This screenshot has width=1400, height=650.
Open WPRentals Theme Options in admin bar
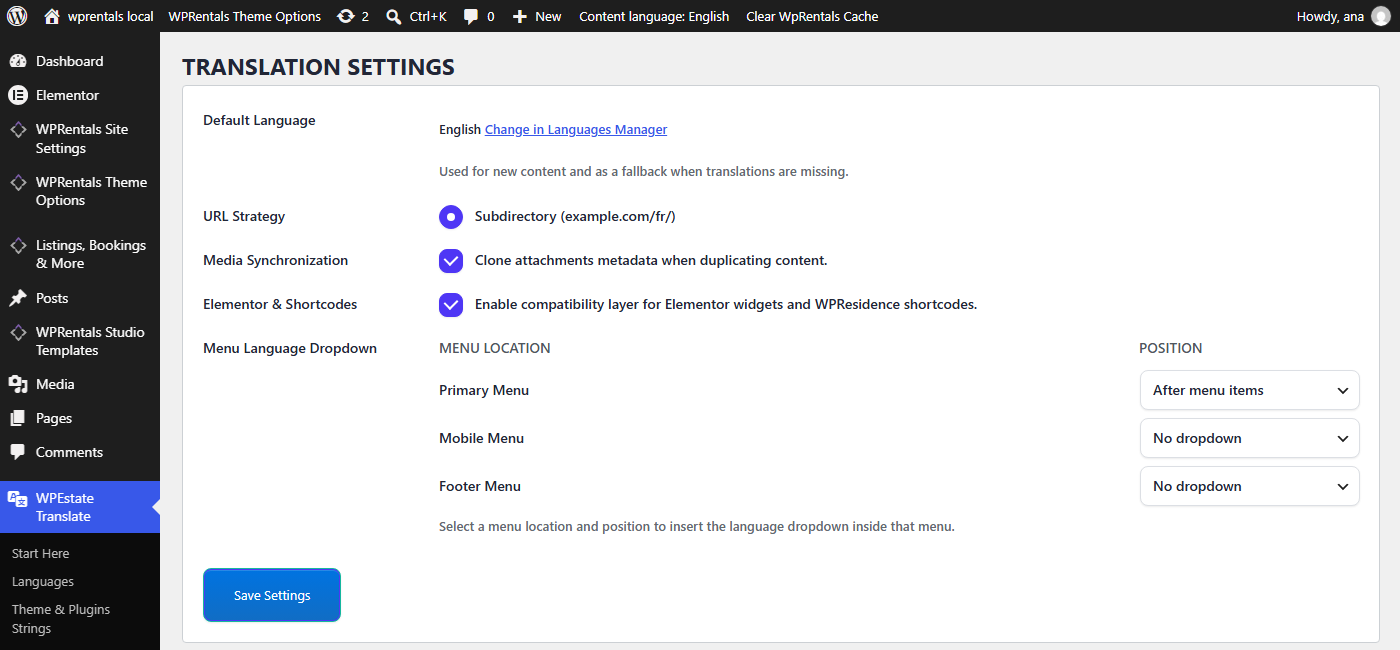245,16
